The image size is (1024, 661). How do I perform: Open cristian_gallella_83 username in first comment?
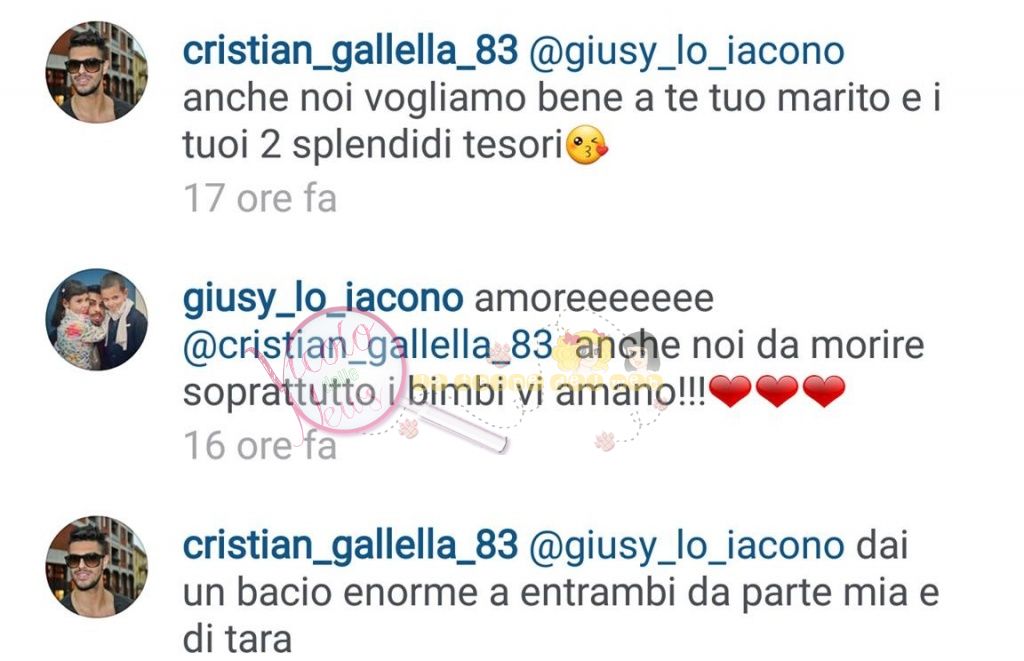351,51
